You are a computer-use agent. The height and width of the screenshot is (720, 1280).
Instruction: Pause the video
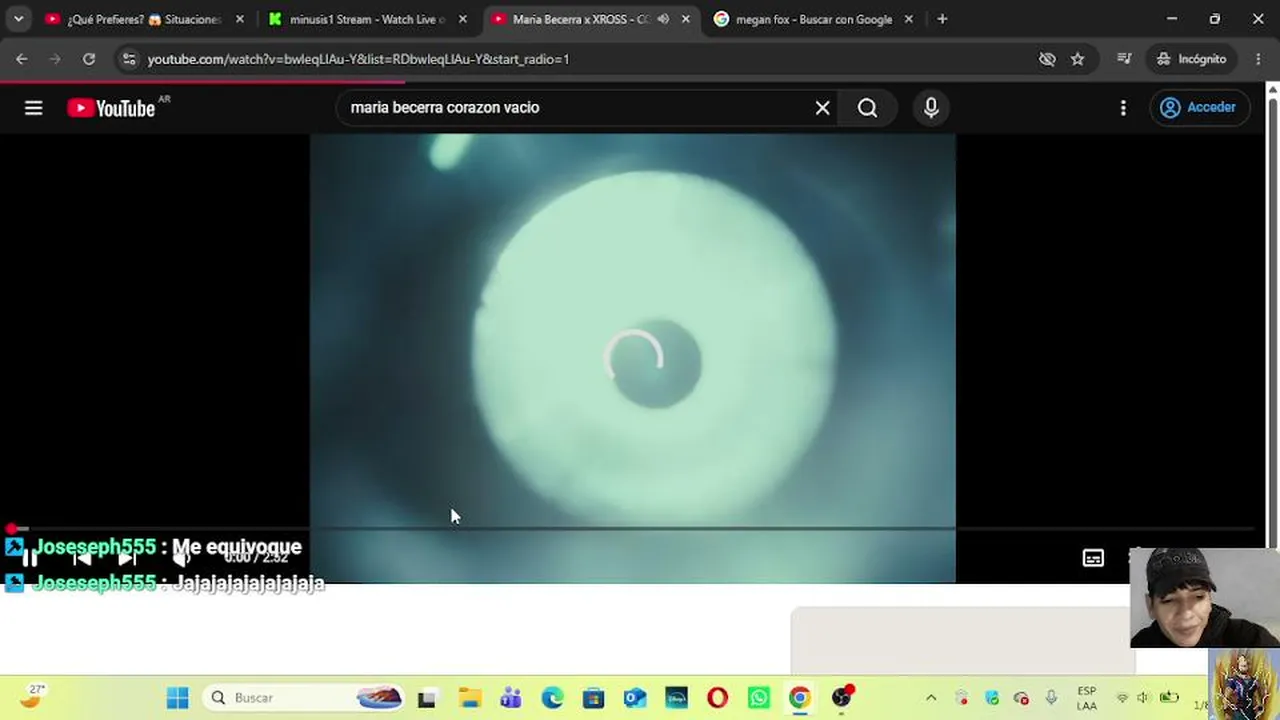30,559
